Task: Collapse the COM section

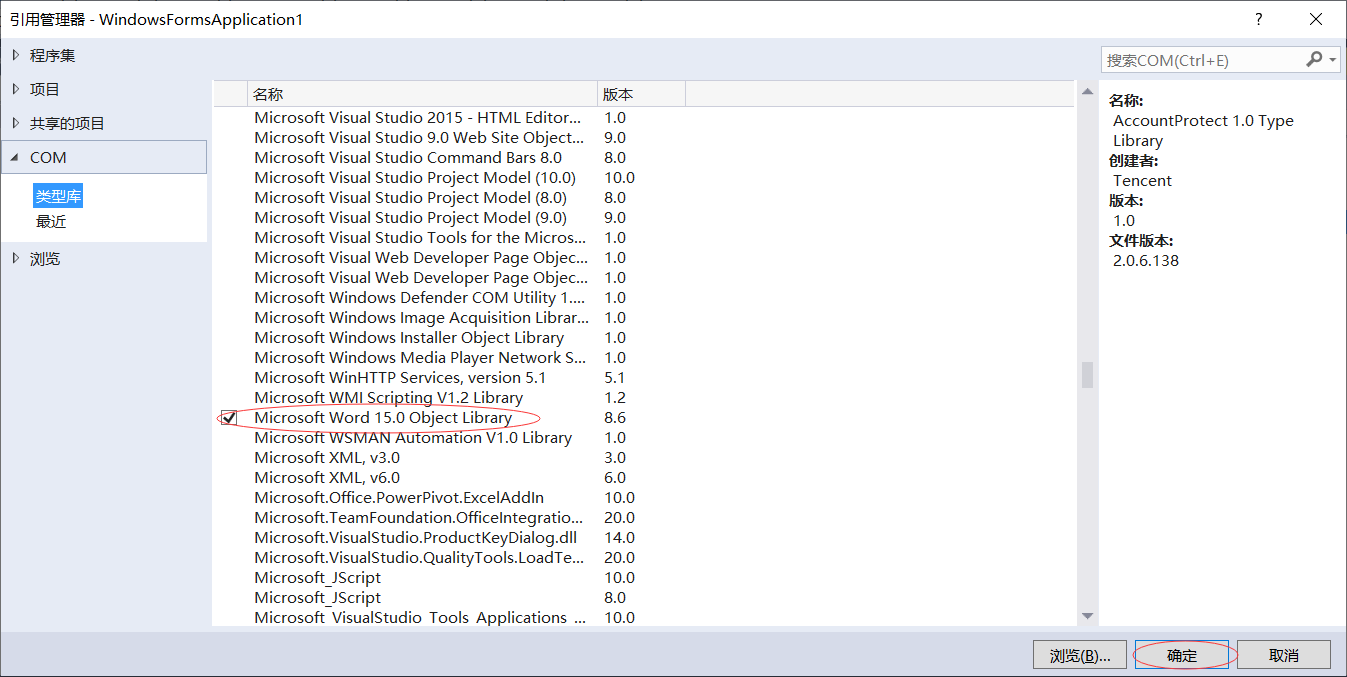Action: (x=15, y=157)
